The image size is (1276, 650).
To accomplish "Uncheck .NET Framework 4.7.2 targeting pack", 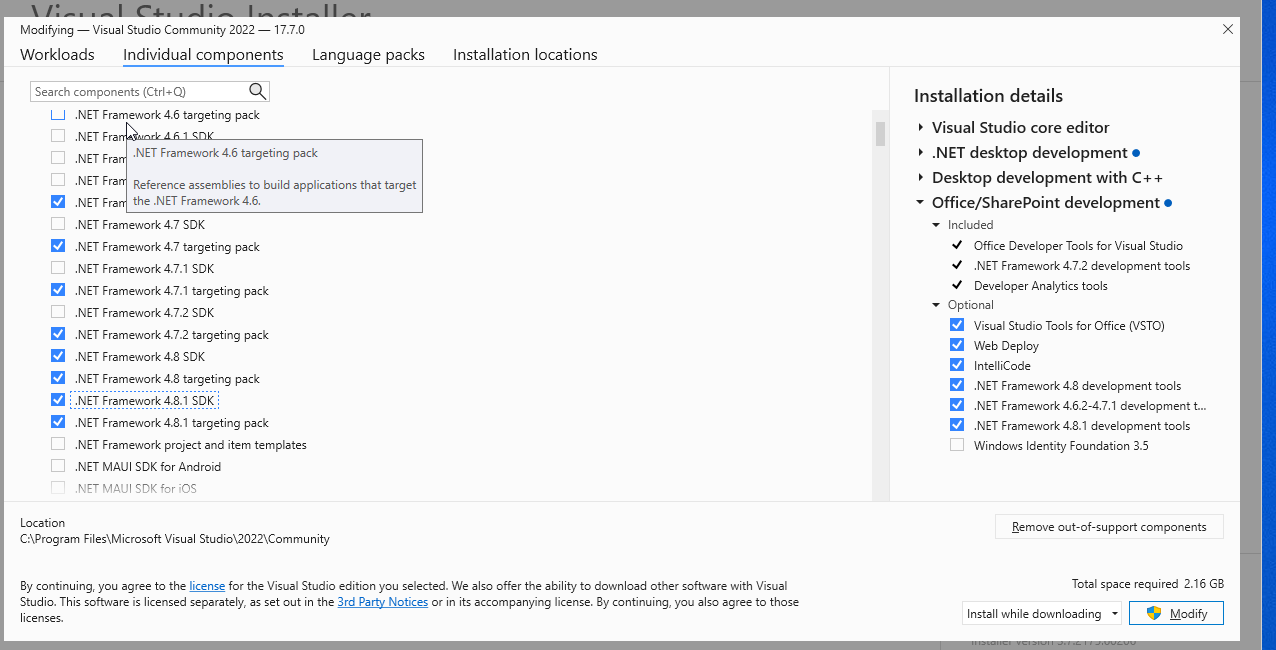I will tap(58, 334).
